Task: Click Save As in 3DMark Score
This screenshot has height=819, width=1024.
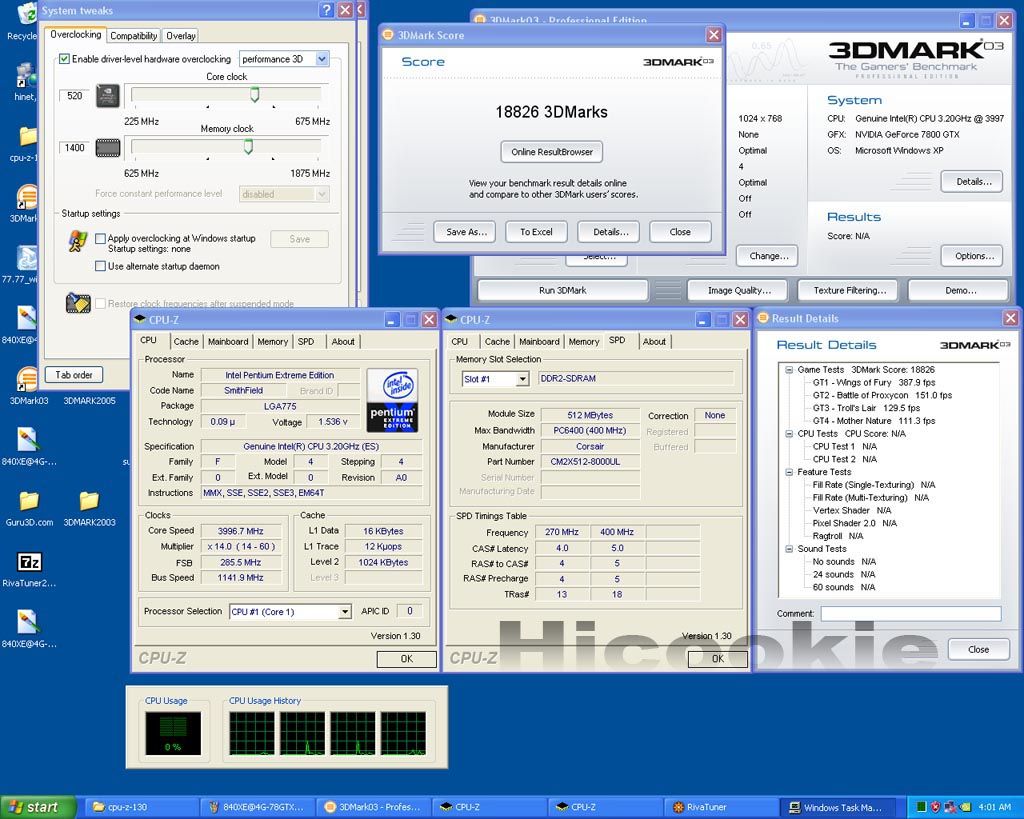Action: (x=465, y=232)
